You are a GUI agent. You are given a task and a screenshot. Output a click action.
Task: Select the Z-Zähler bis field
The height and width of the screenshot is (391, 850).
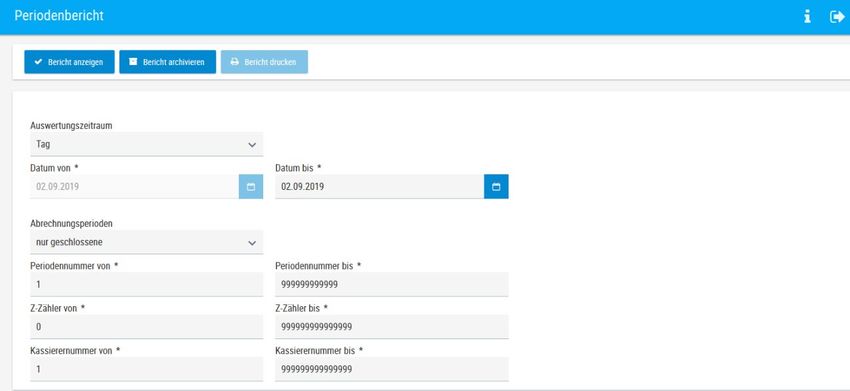click(x=391, y=326)
